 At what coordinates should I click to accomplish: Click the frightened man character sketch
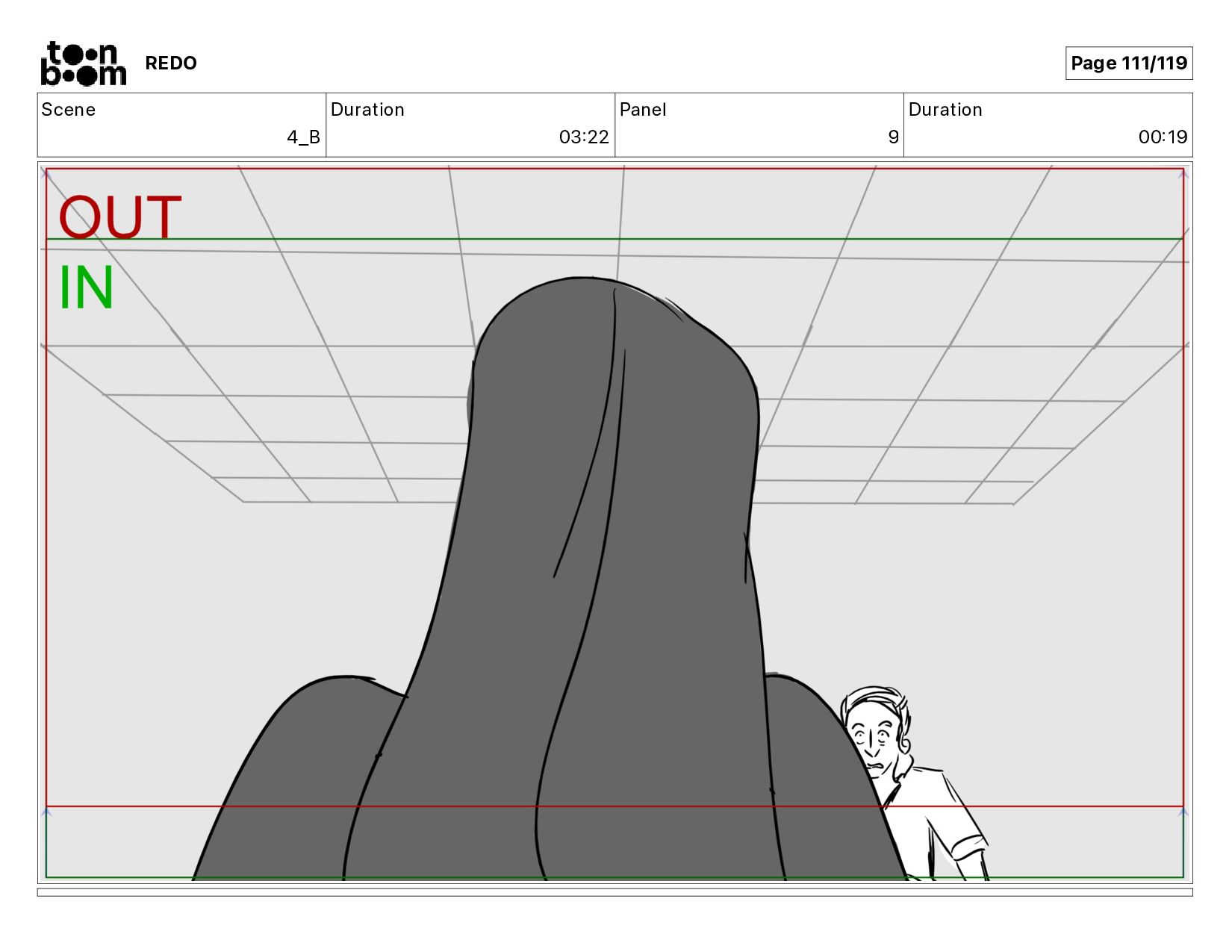pyautogui.click(x=915, y=784)
